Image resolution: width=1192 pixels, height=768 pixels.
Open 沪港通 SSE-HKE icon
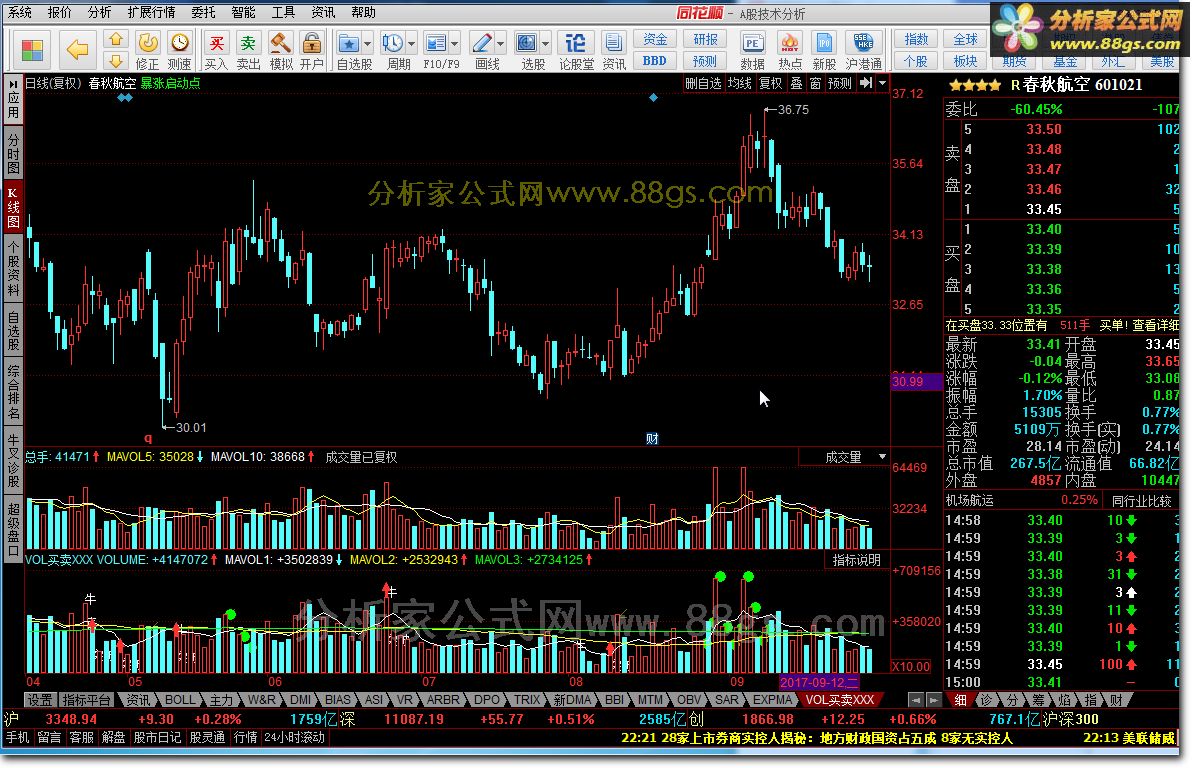coord(864,50)
